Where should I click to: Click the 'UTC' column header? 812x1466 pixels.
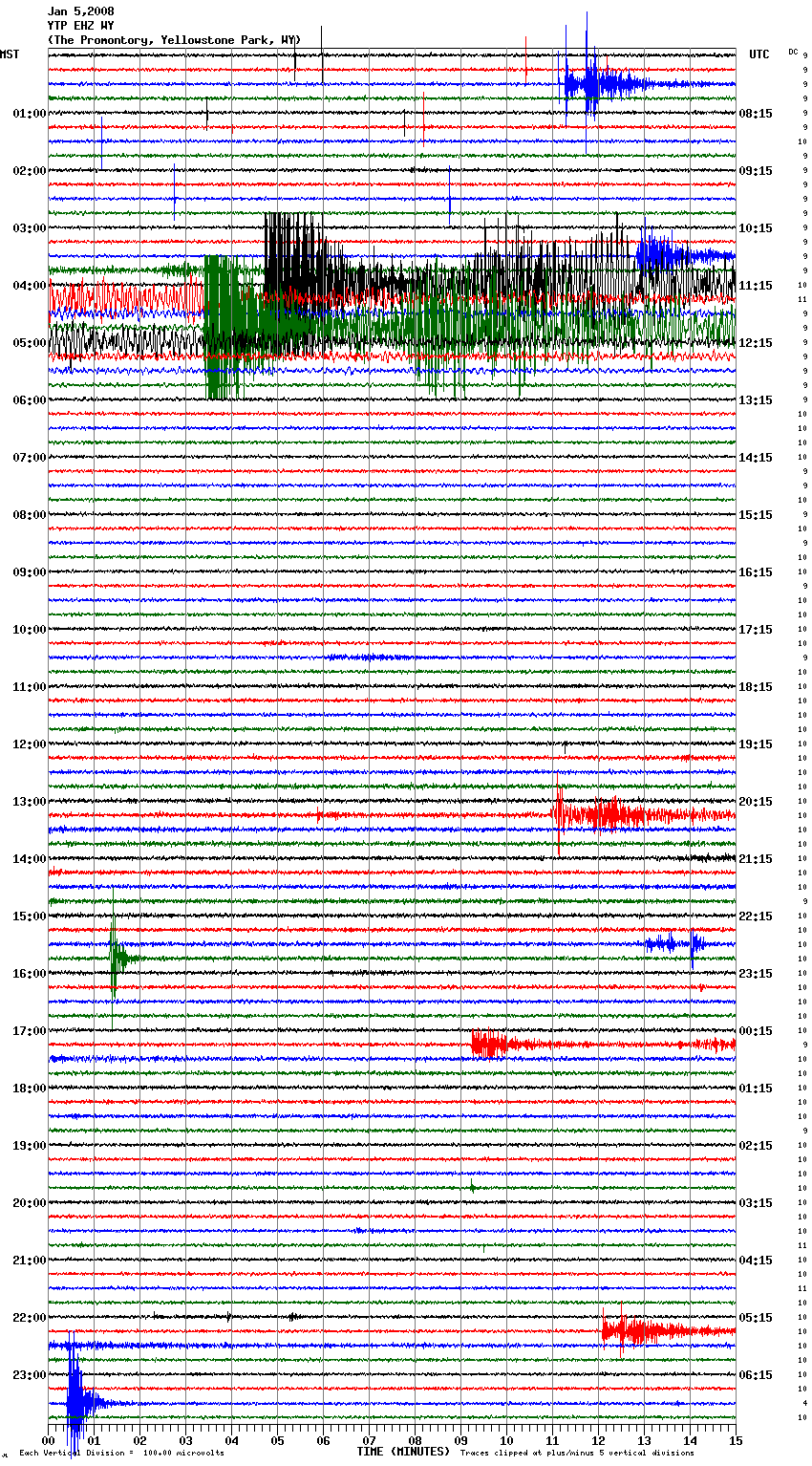(x=759, y=54)
